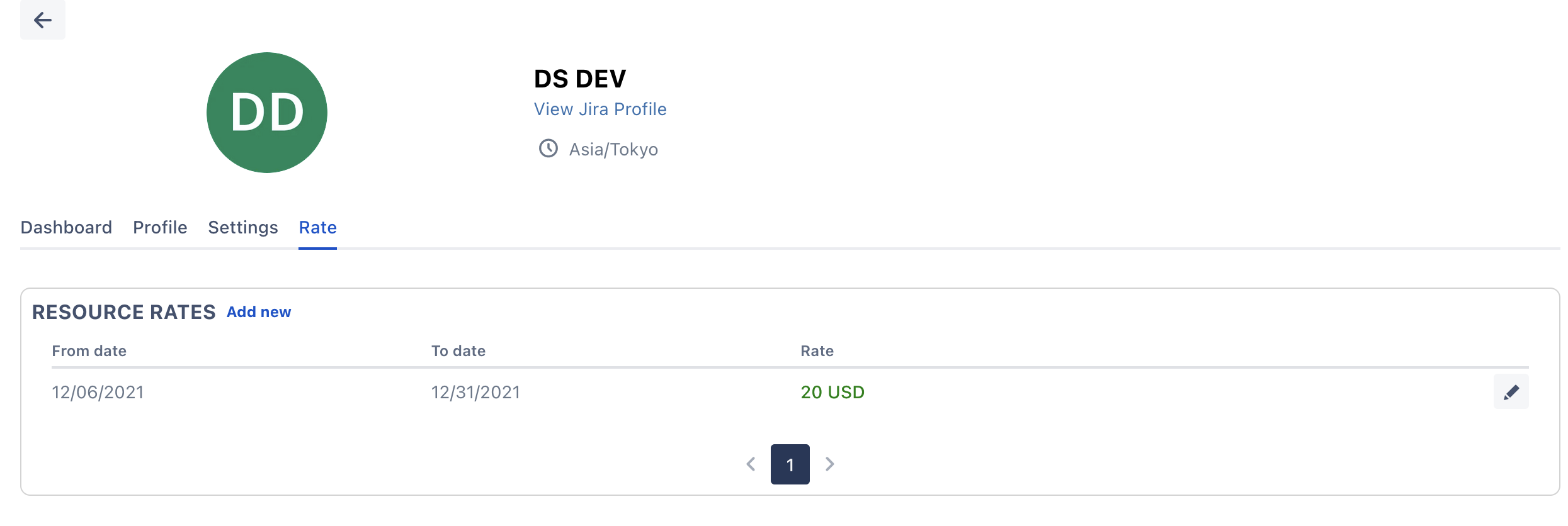The width and height of the screenshot is (1568, 526).
Task: Switch to the Dashboard tab
Action: 66,227
